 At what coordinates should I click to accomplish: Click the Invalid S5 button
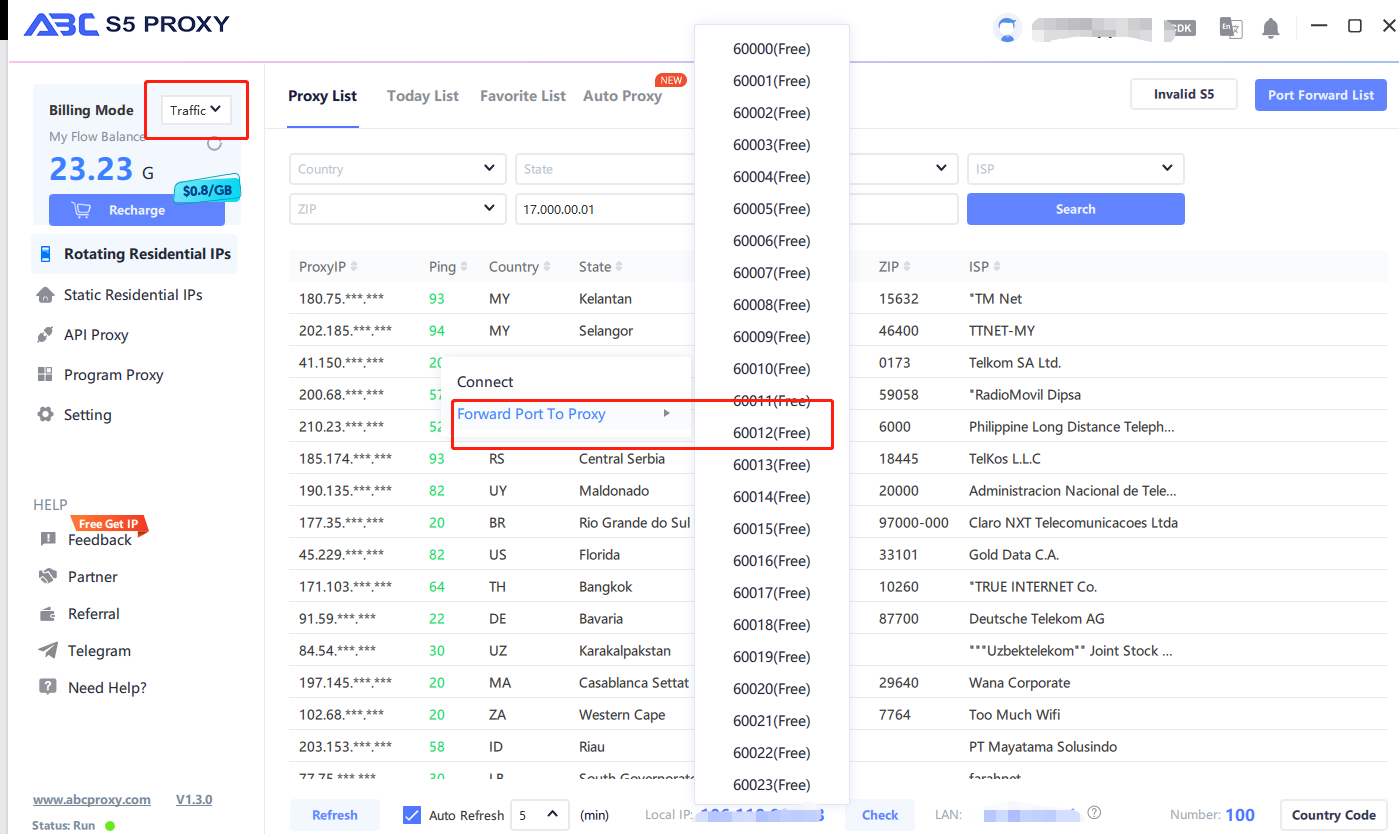[x=1184, y=94]
